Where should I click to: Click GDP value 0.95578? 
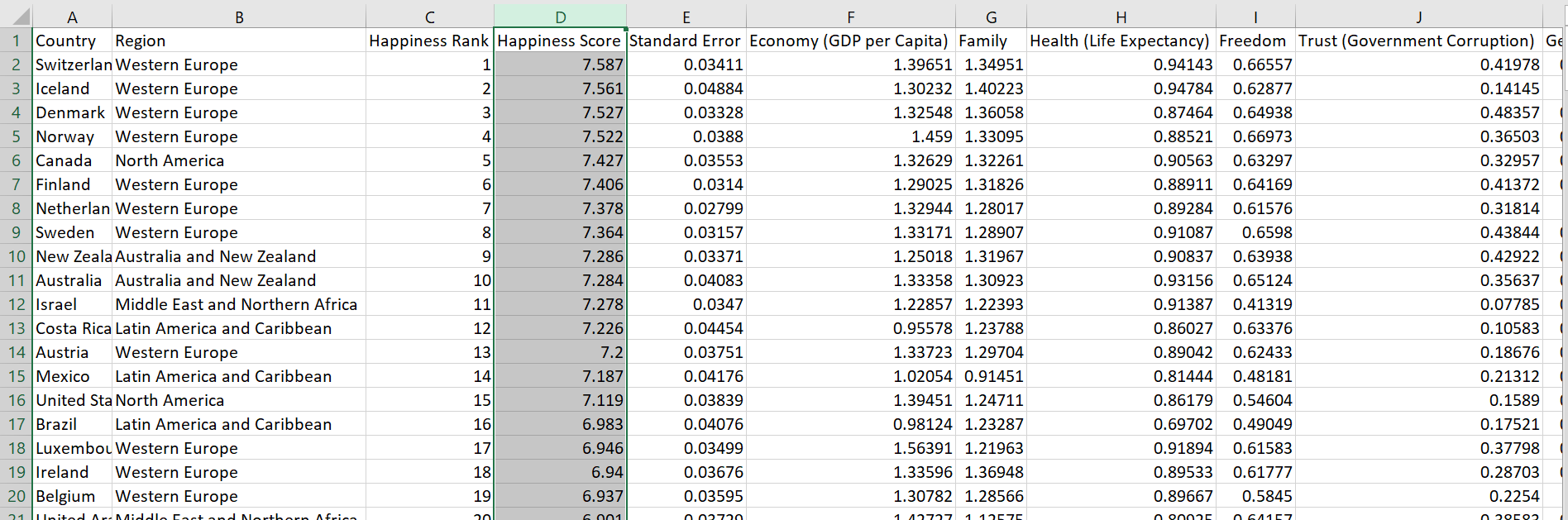851,328
